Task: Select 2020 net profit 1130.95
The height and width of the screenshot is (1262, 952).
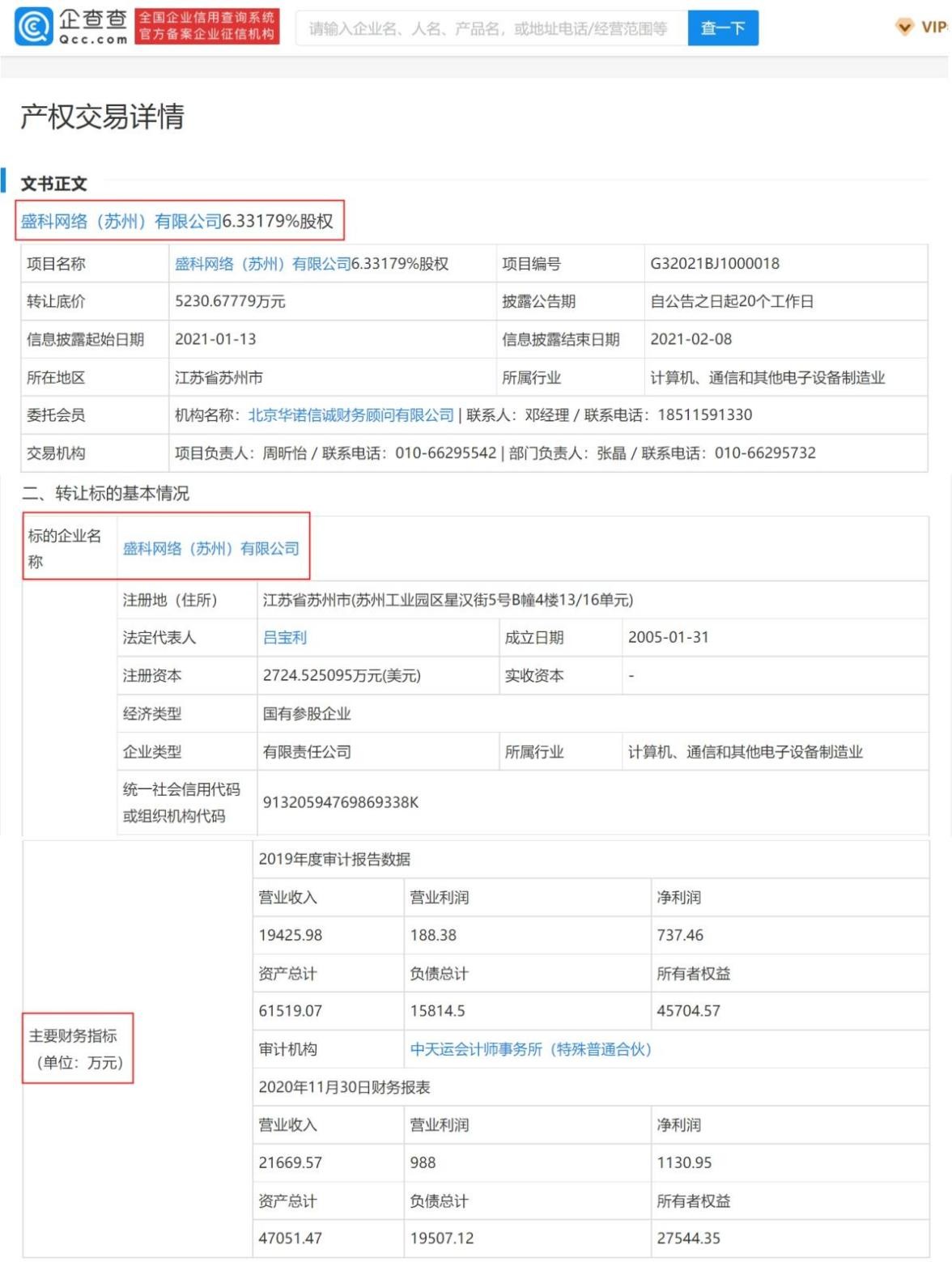Action: tap(684, 1163)
